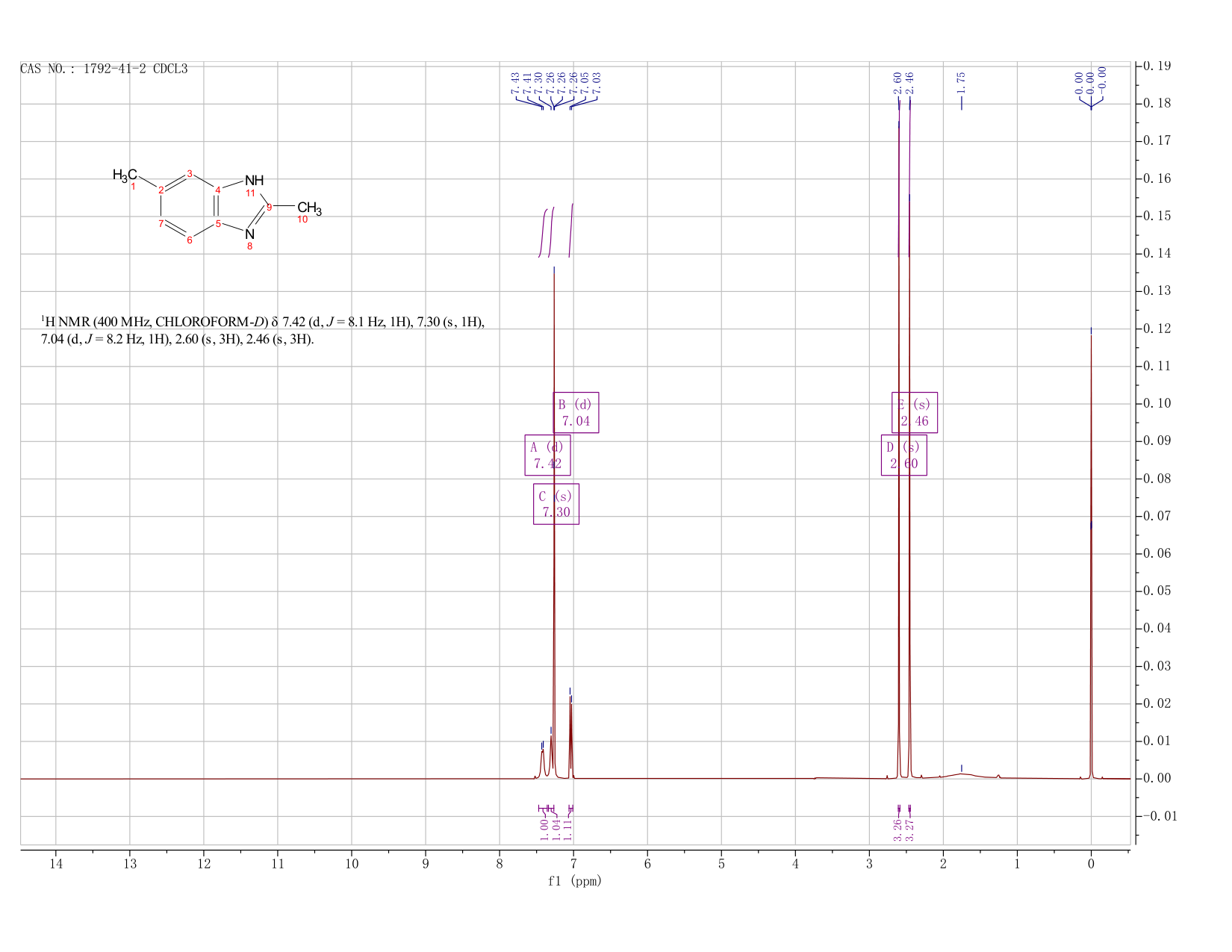Click the NH atom labeled 11

tap(255, 181)
